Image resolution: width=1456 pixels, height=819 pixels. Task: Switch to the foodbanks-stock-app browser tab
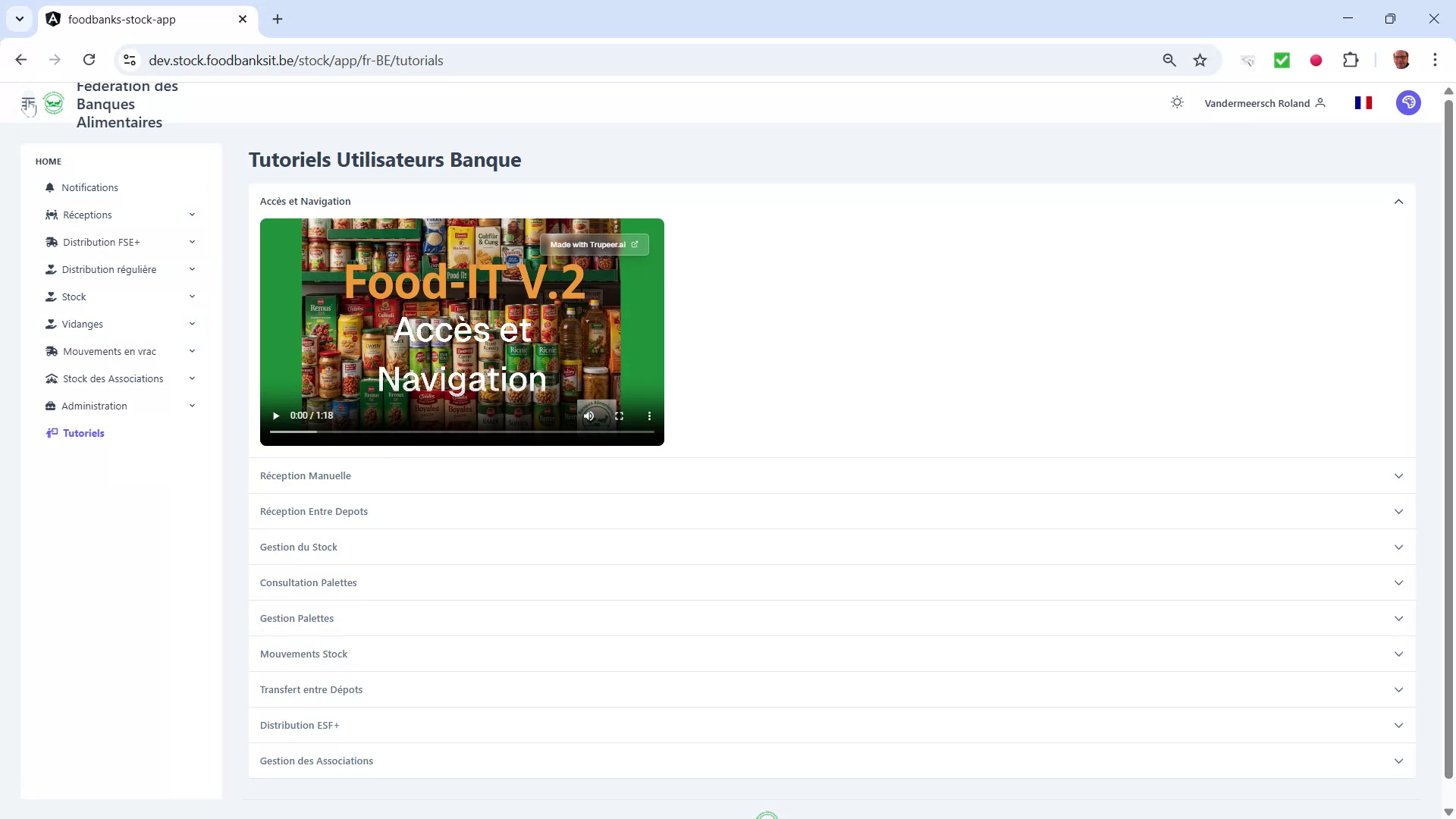pyautogui.click(x=121, y=19)
